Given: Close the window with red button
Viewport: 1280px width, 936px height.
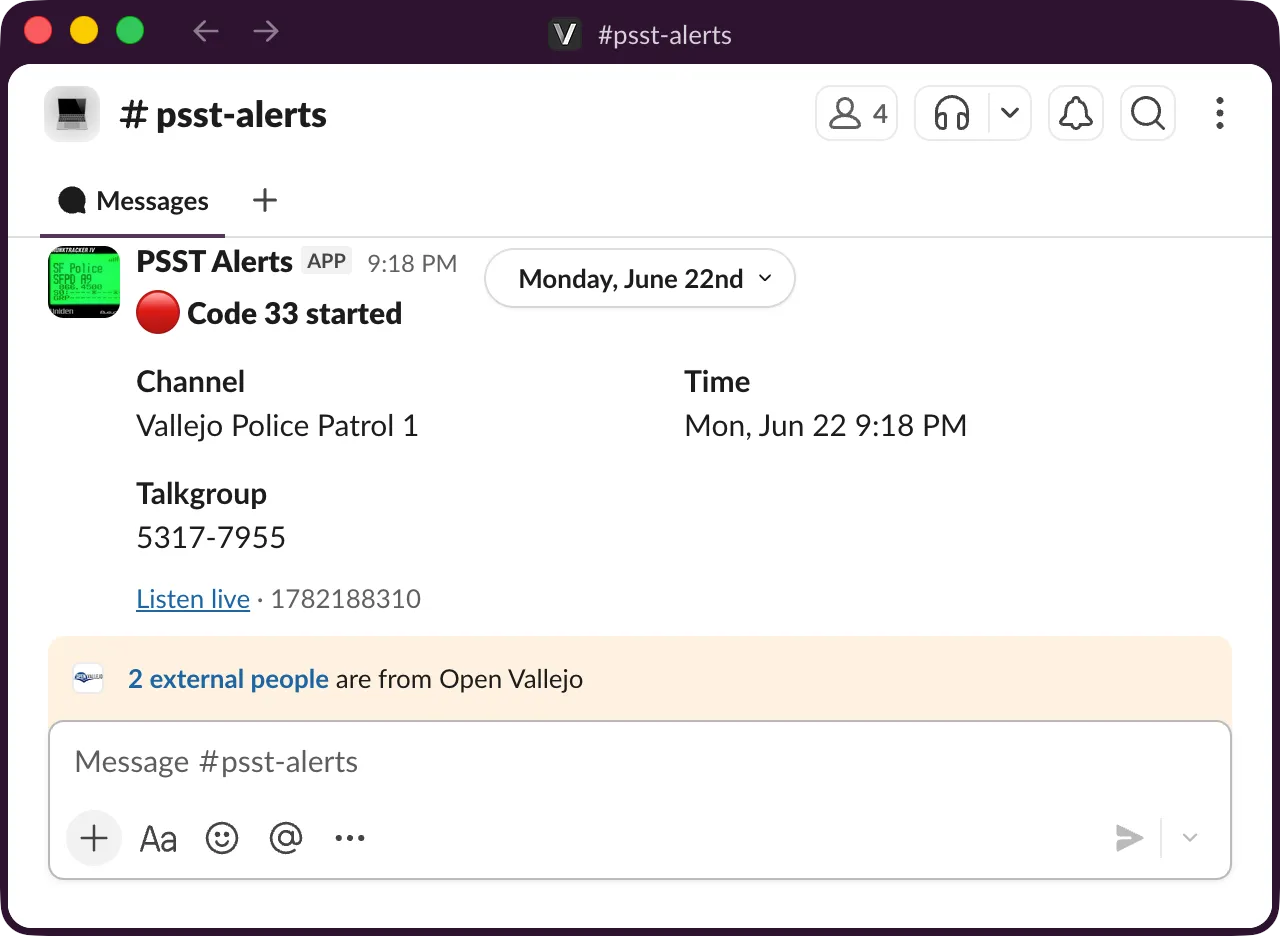Looking at the screenshot, I should pyautogui.click(x=38, y=31).
